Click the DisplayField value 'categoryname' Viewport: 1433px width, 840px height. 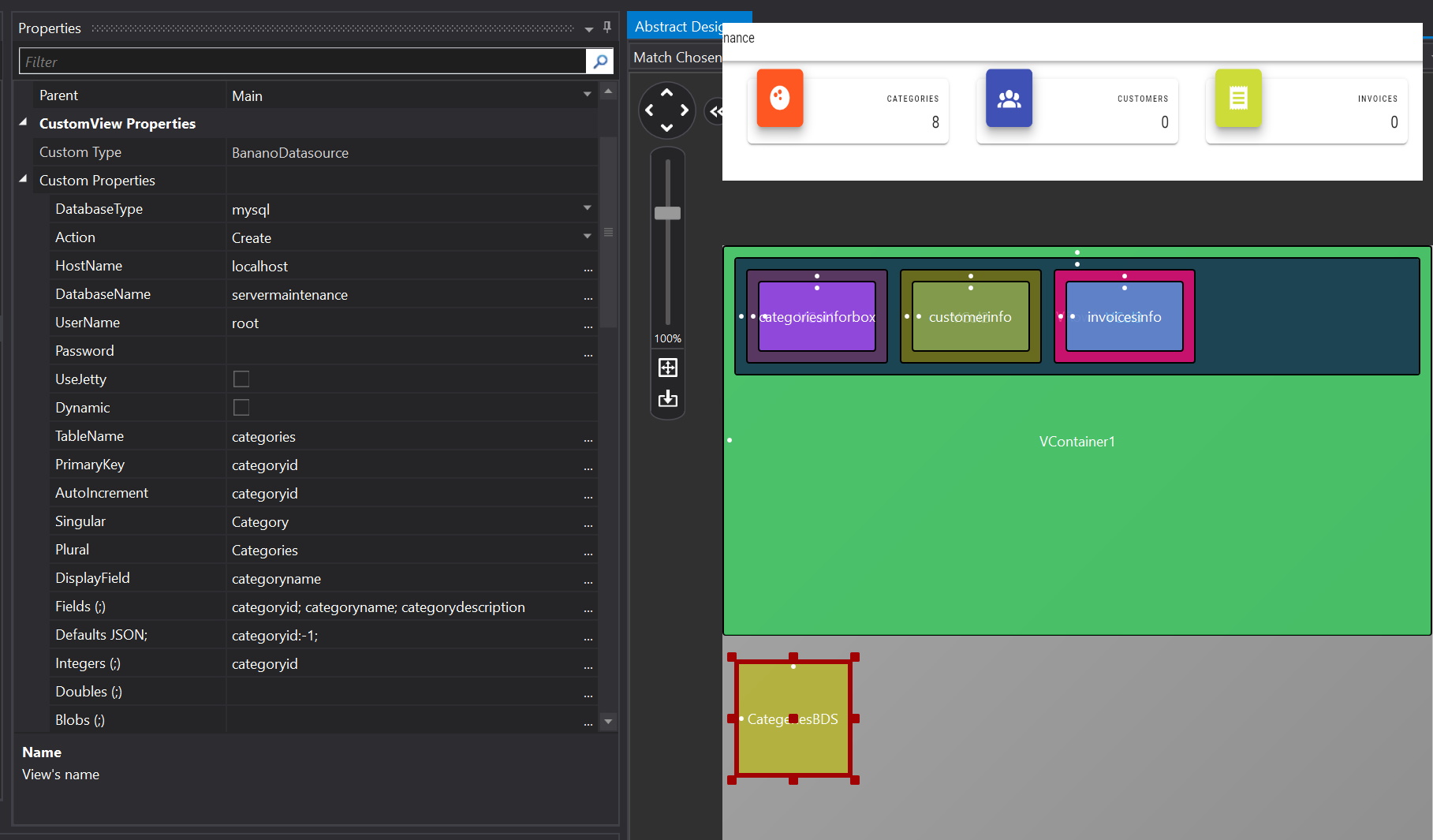coord(276,579)
